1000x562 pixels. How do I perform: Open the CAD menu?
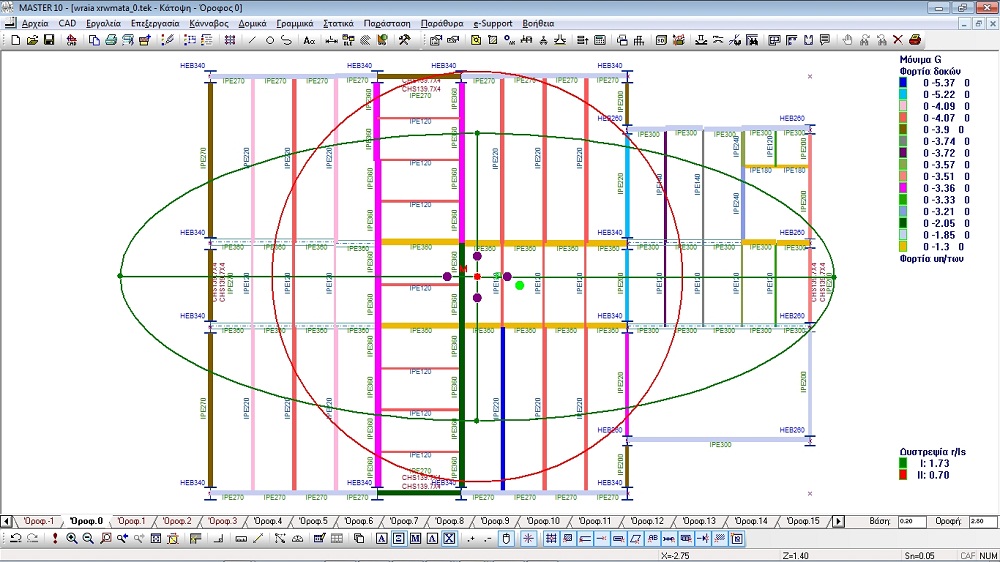tap(67, 24)
